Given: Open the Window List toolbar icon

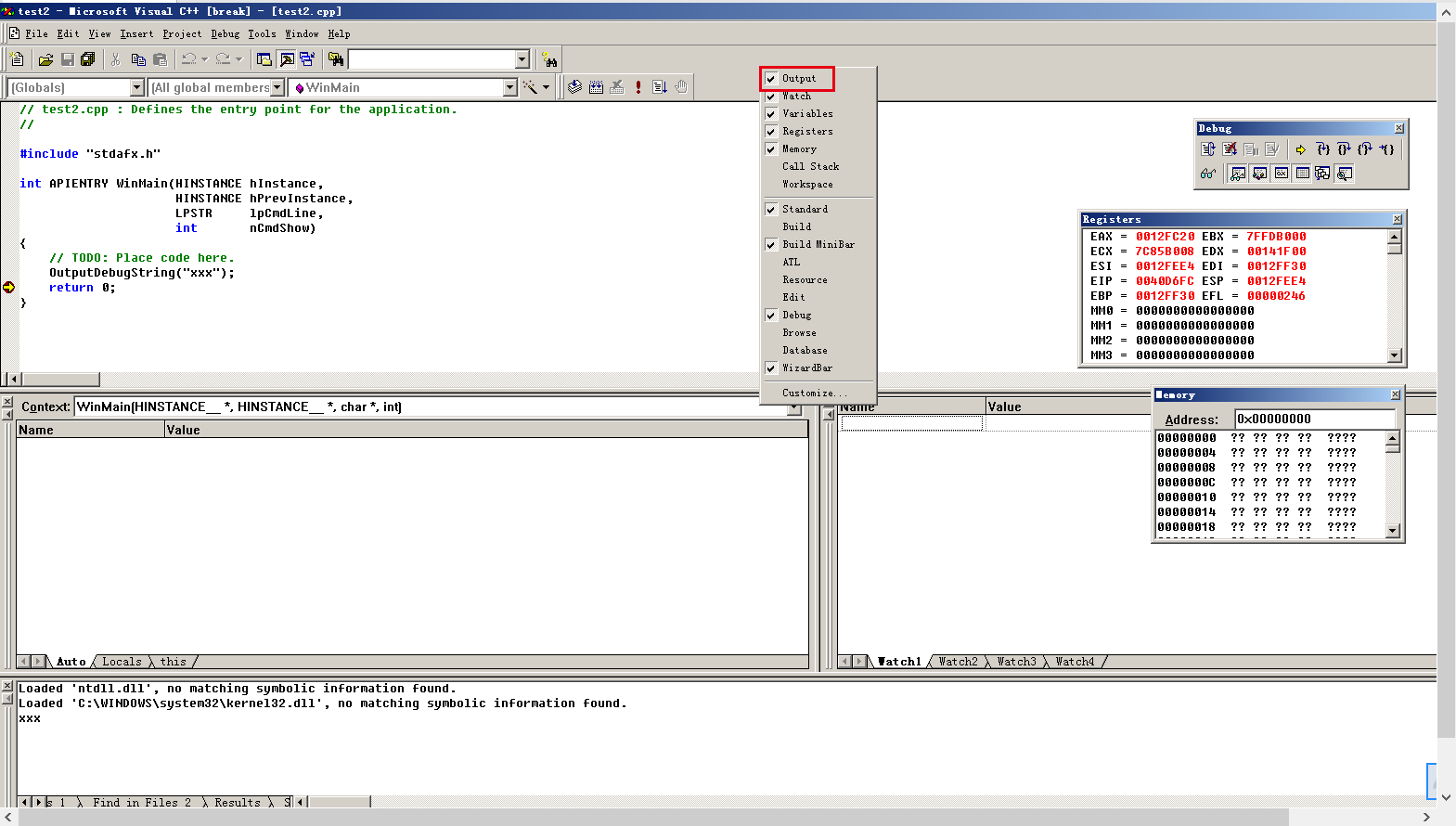Looking at the screenshot, I should click(307, 59).
